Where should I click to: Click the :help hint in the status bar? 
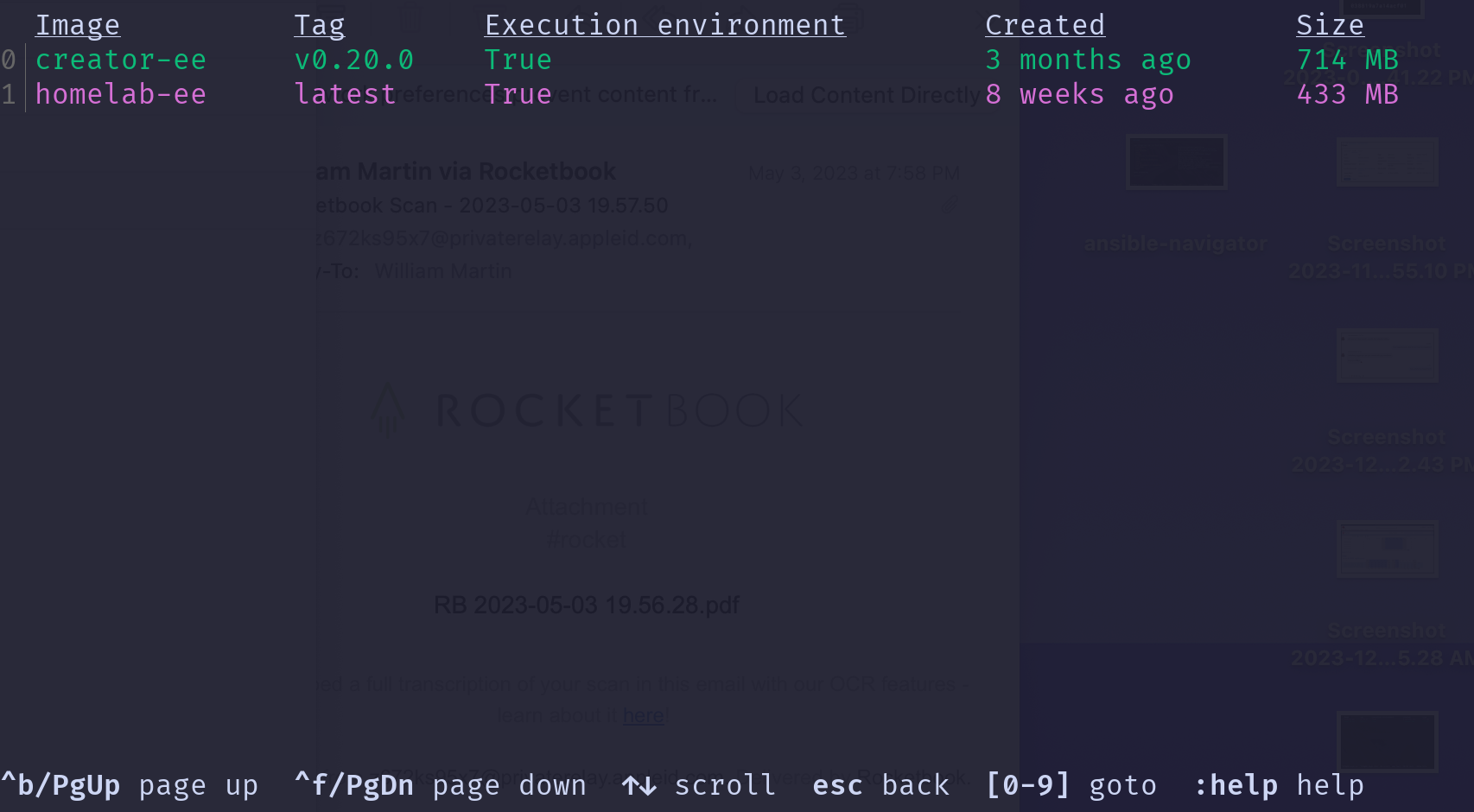click(1237, 785)
